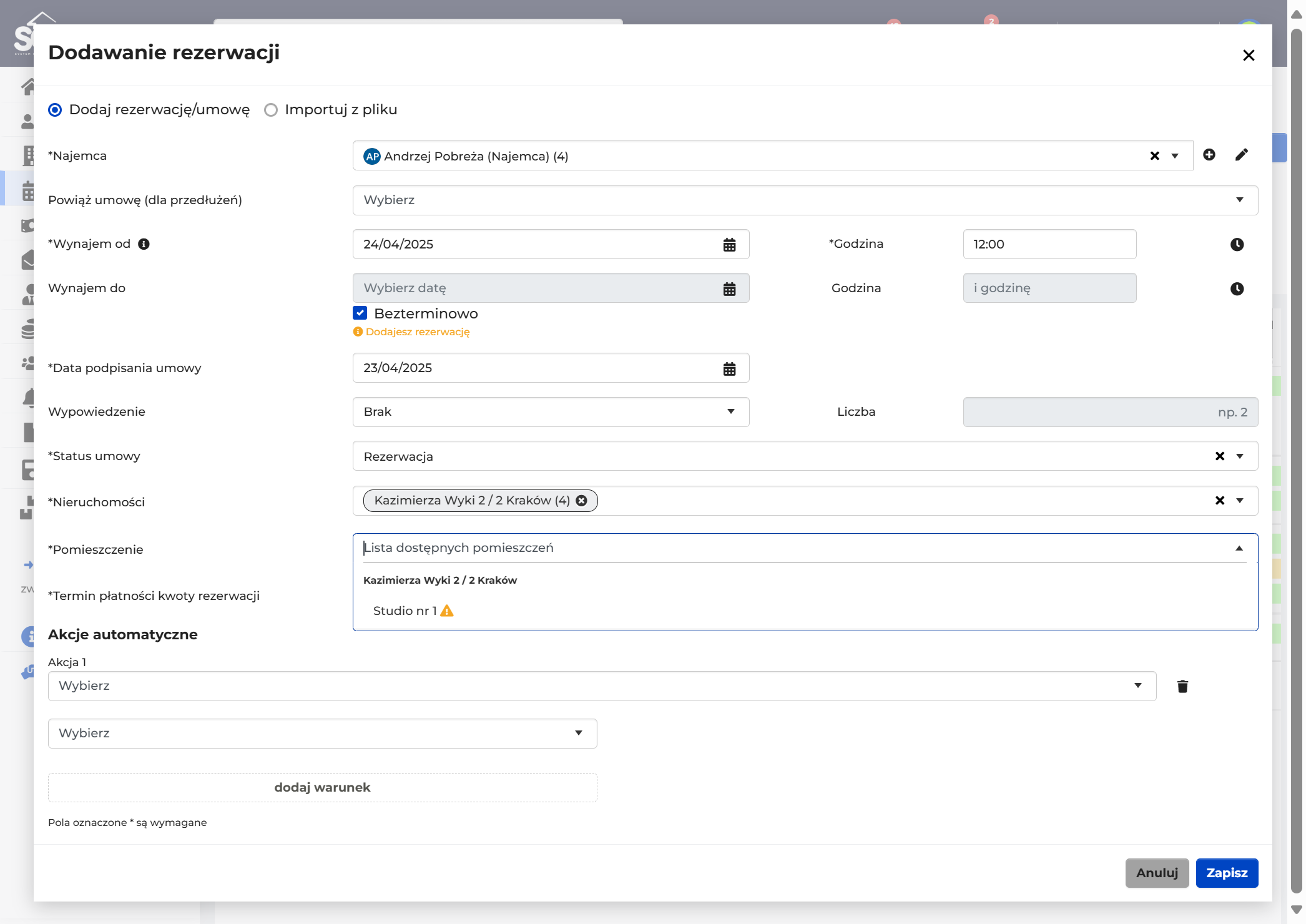Open Powiąż umowę dropdown
The height and width of the screenshot is (924, 1306).
tap(805, 200)
